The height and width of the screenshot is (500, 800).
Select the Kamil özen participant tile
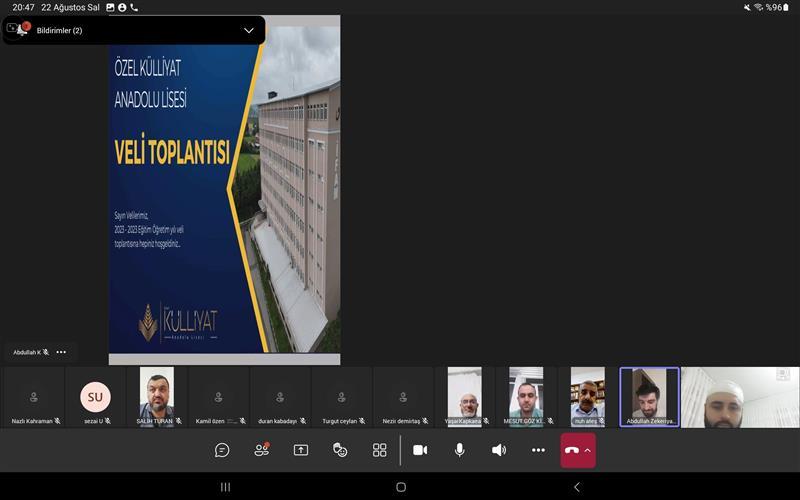click(x=218, y=397)
